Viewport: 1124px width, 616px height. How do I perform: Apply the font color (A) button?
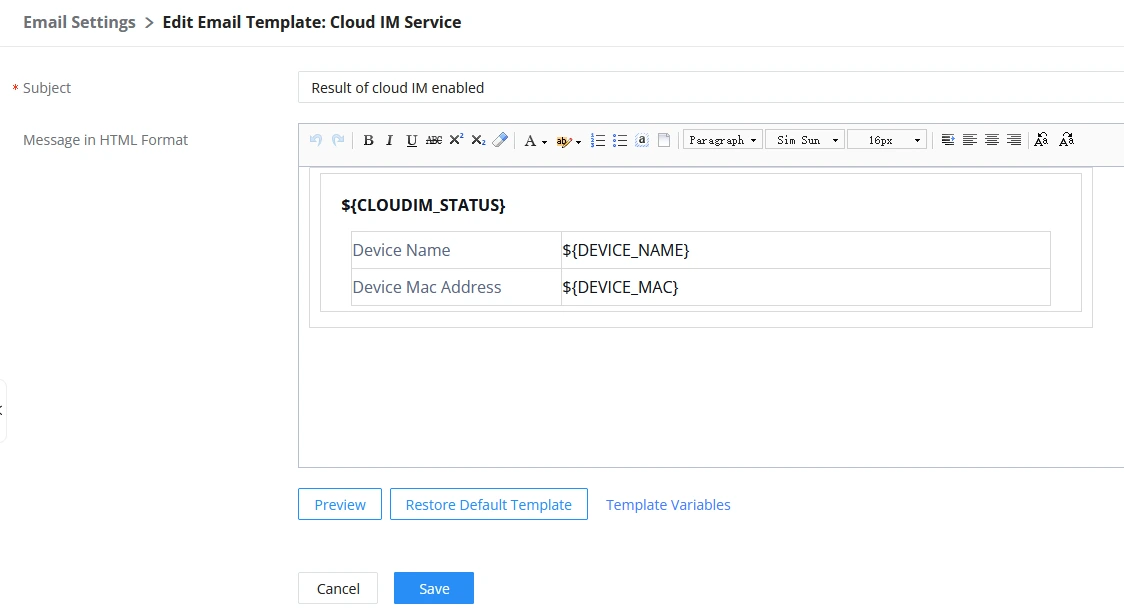[x=530, y=141]
